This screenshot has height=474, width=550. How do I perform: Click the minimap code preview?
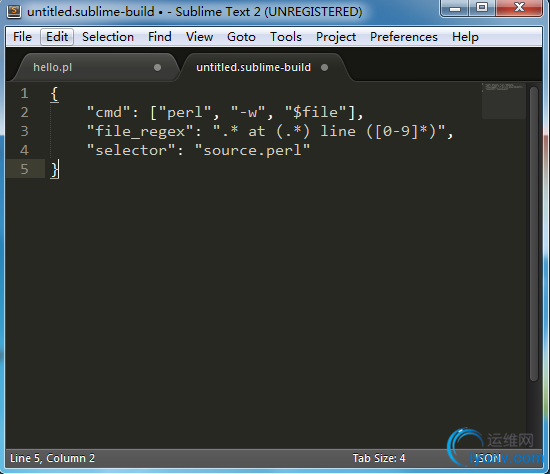point(503,101)
